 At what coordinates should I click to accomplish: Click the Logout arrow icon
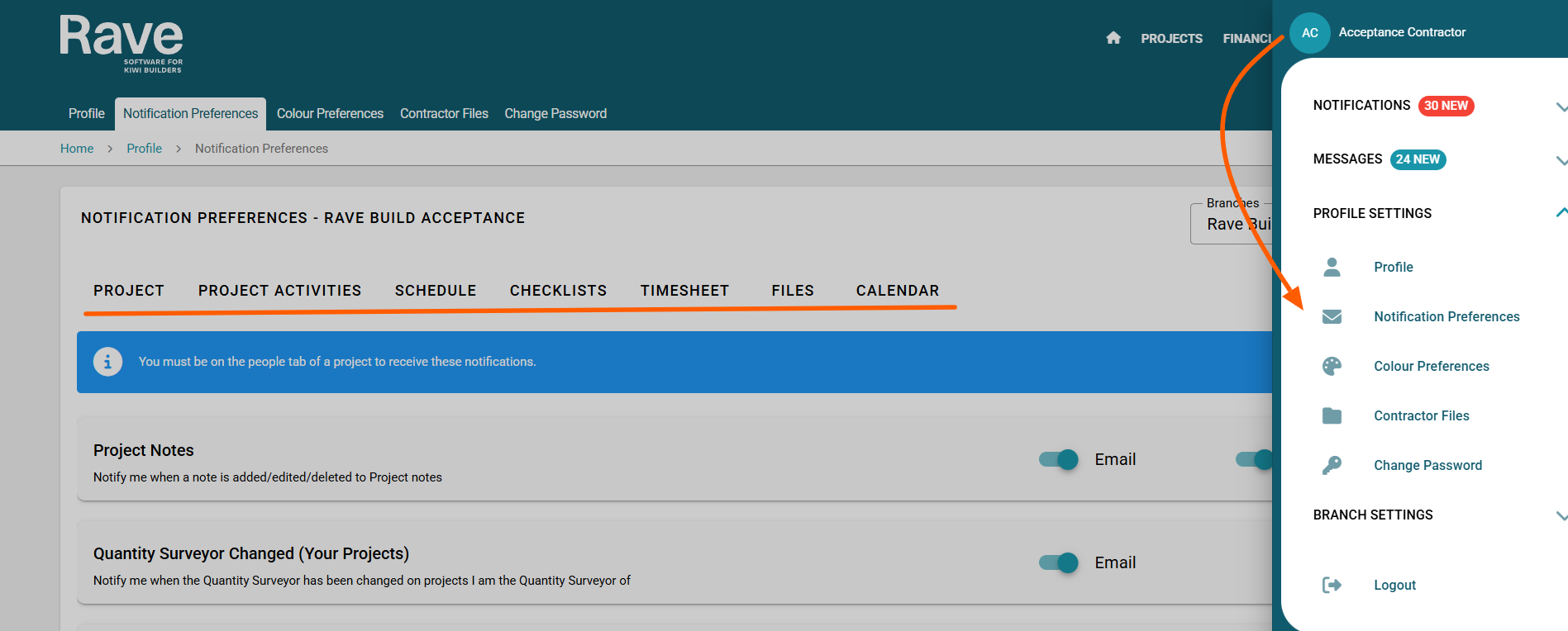click(x=1332, y=585)
